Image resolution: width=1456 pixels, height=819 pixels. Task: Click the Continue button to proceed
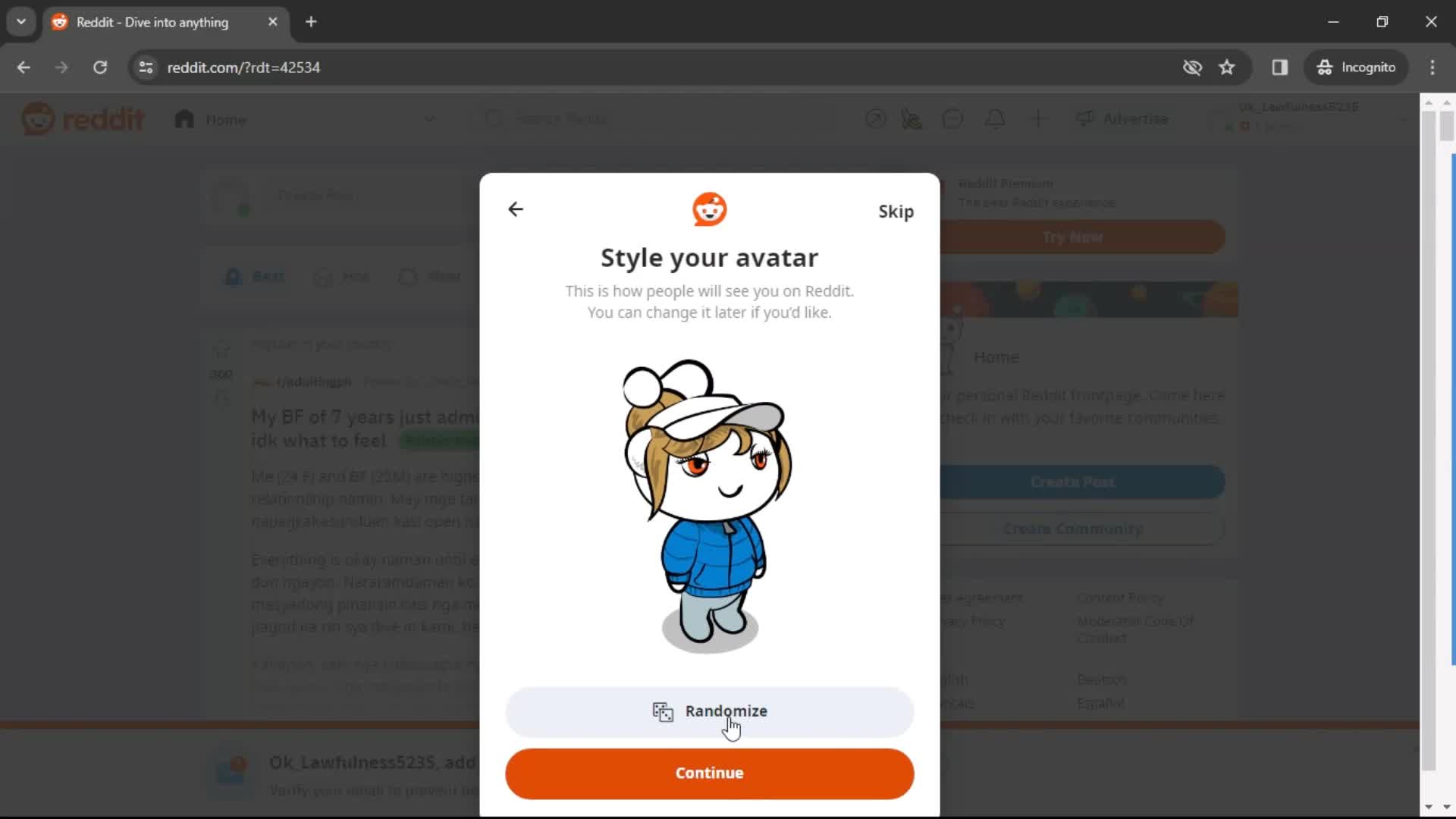[709, 773]
